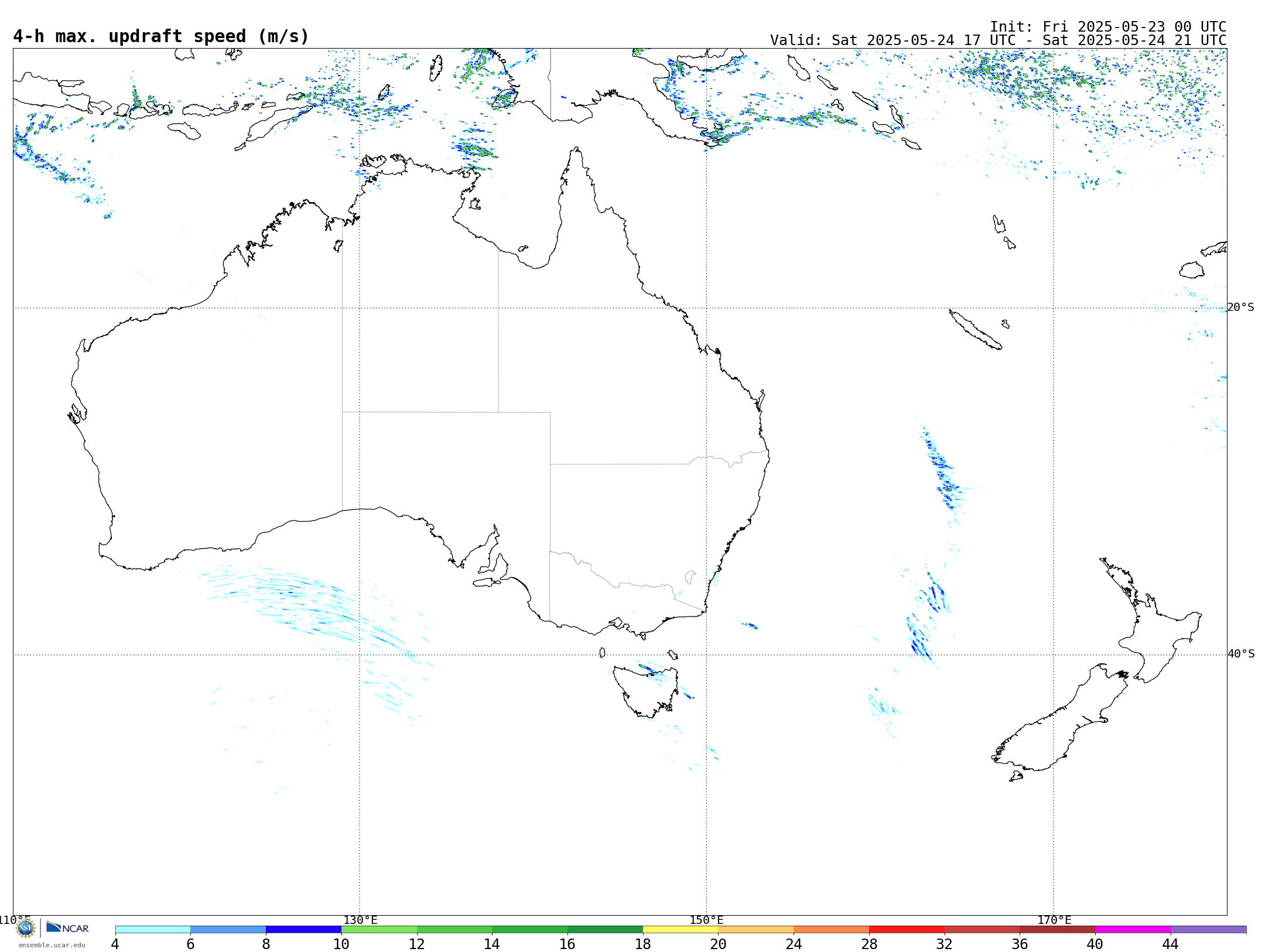Screen dimensions: 1265x952
Task: Pick the magenta 40–44 colorbar swatch
Action: (1133, 929)
